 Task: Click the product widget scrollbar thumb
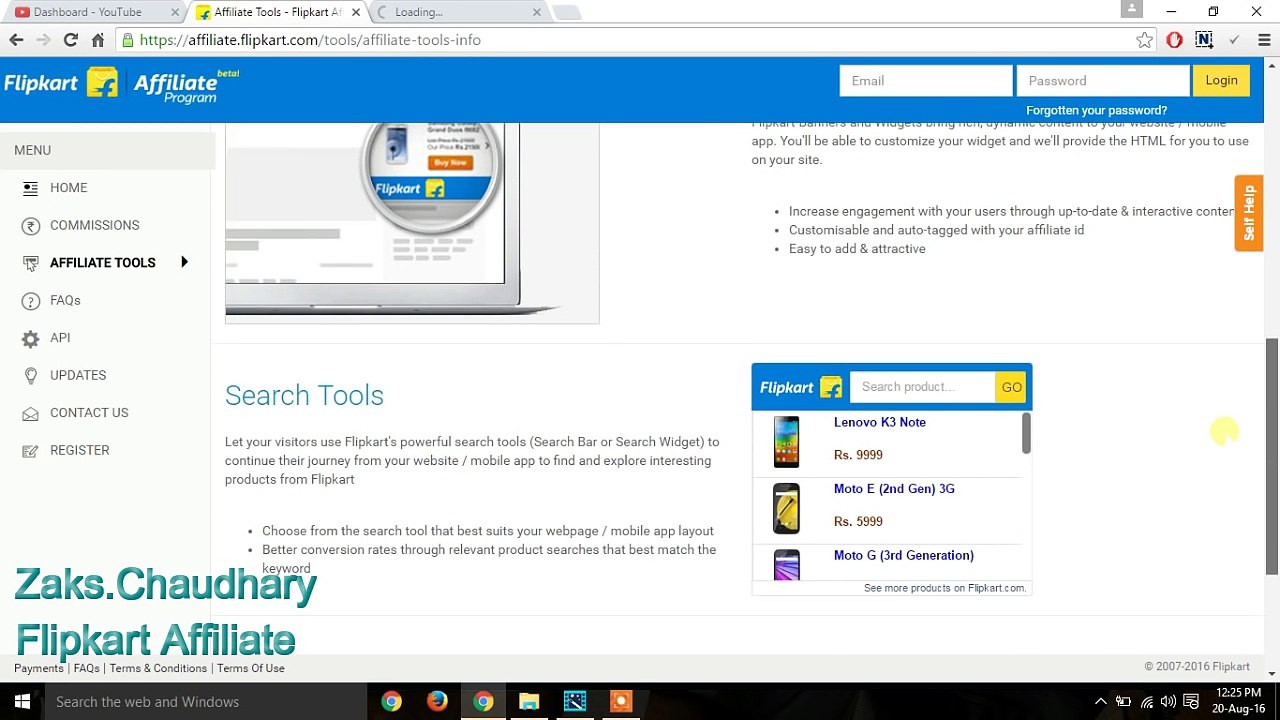click(1026, 432)
